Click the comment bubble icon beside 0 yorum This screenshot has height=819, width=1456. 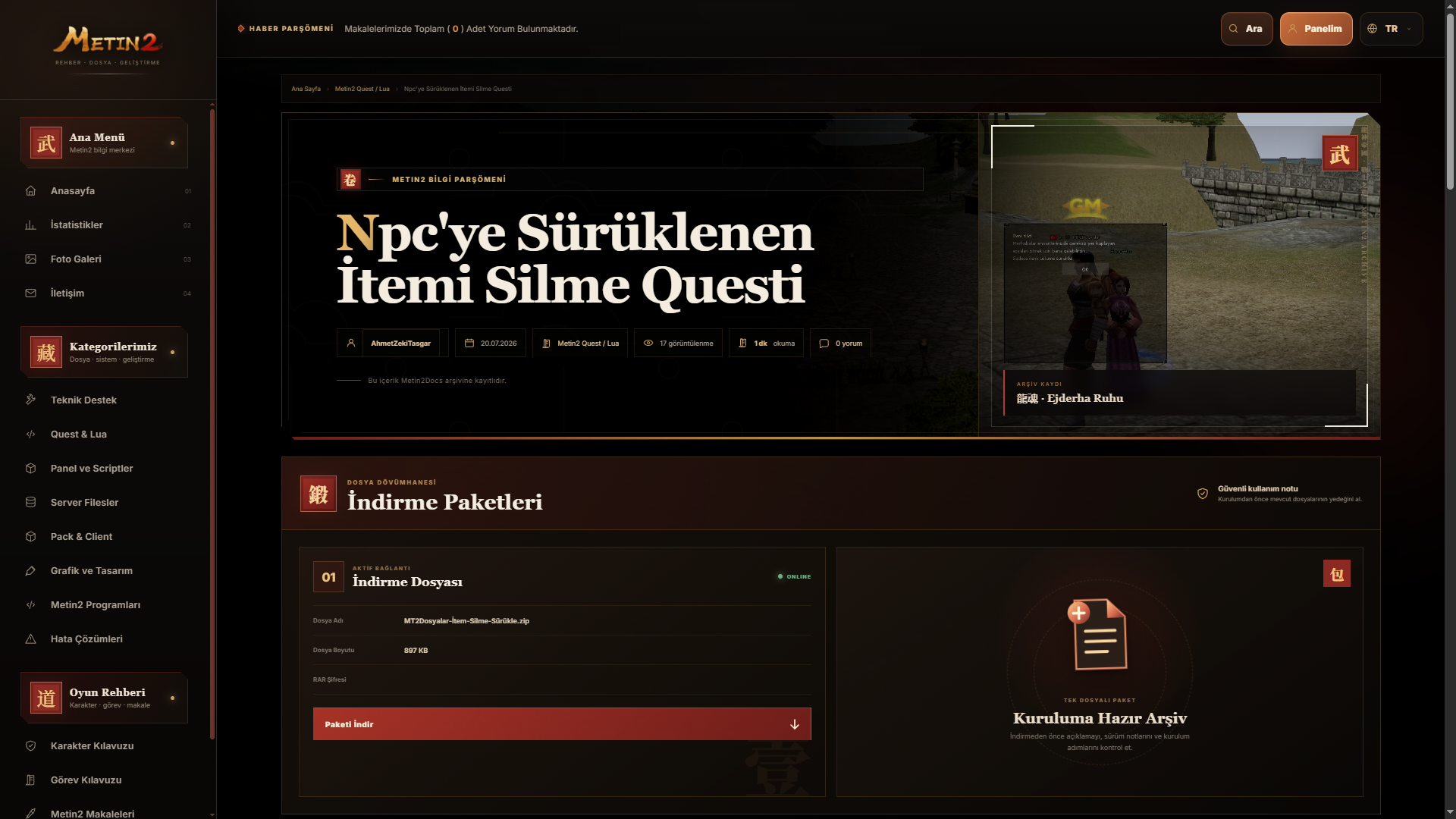pos(824,344)
